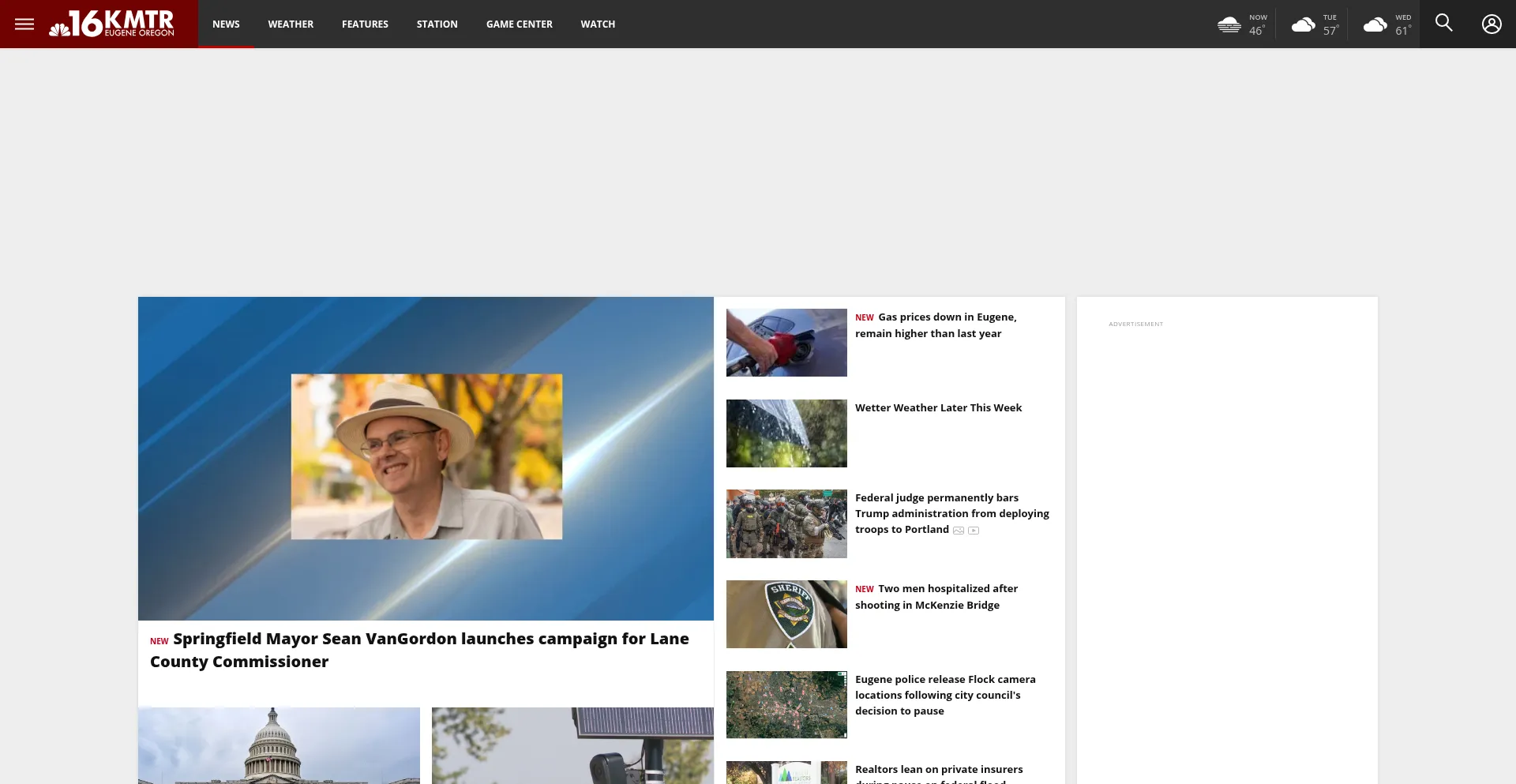
Task: Click the umbrella rain weather thumbnail
Action: coord(786,433)
